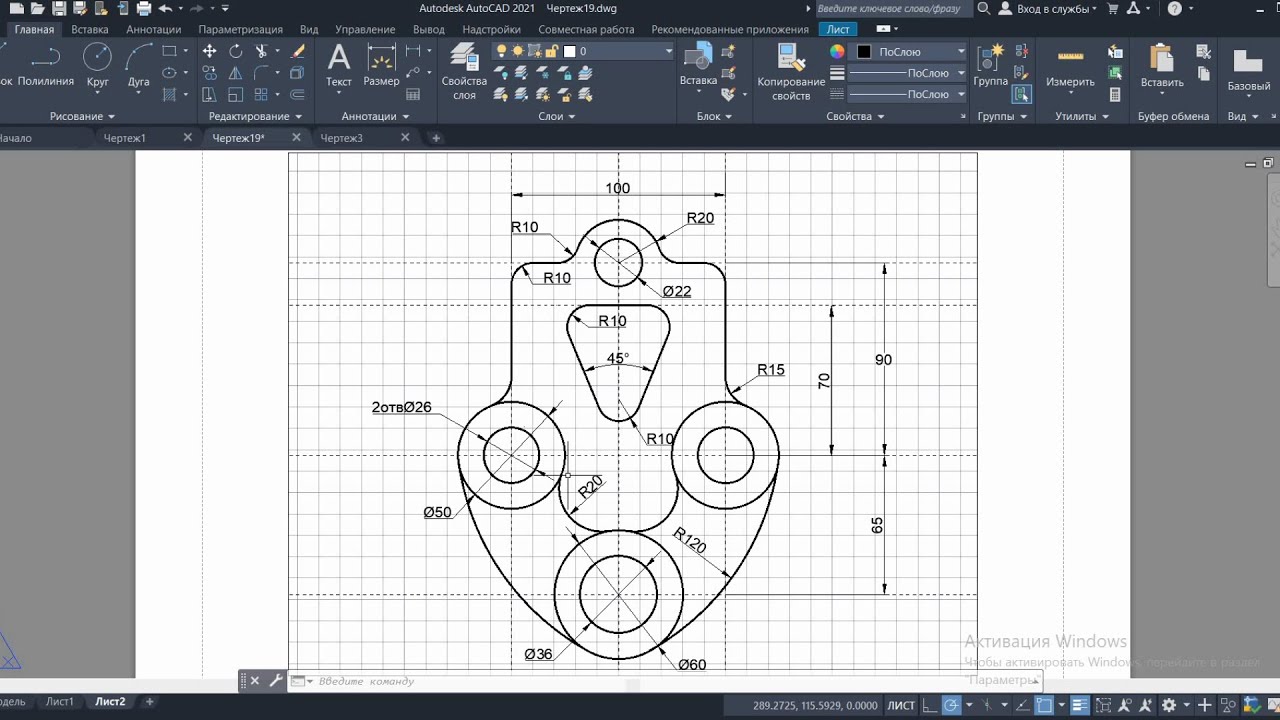The image size is (1280, 720).
Task: Click Match Properties (Копирование свойств)
Action: click(791, 72)
